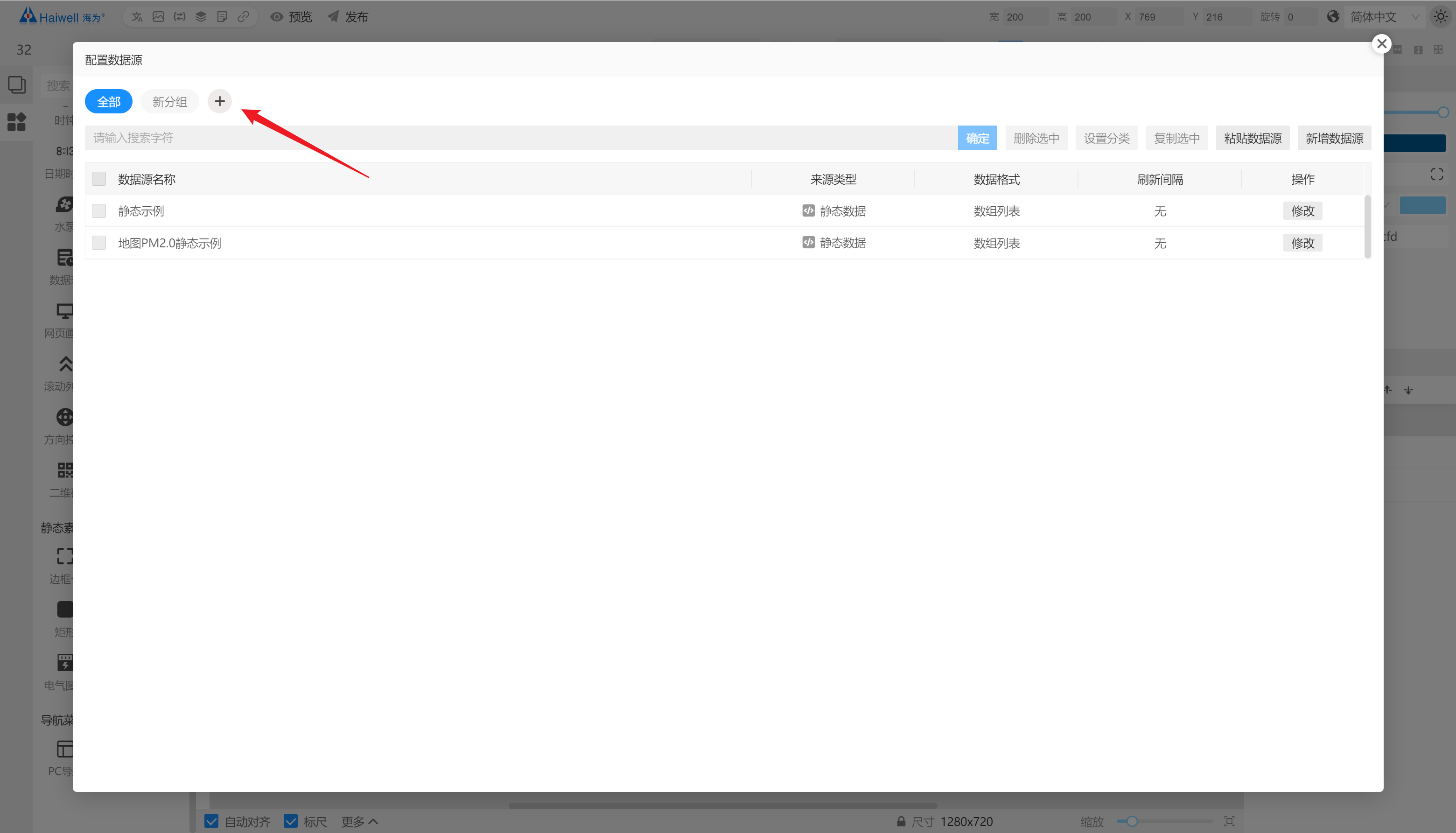Viewport: 1456px width, 833px height.
Task: Tick the checkbox for 静态示例 row
Action: (x=99, y=211)
